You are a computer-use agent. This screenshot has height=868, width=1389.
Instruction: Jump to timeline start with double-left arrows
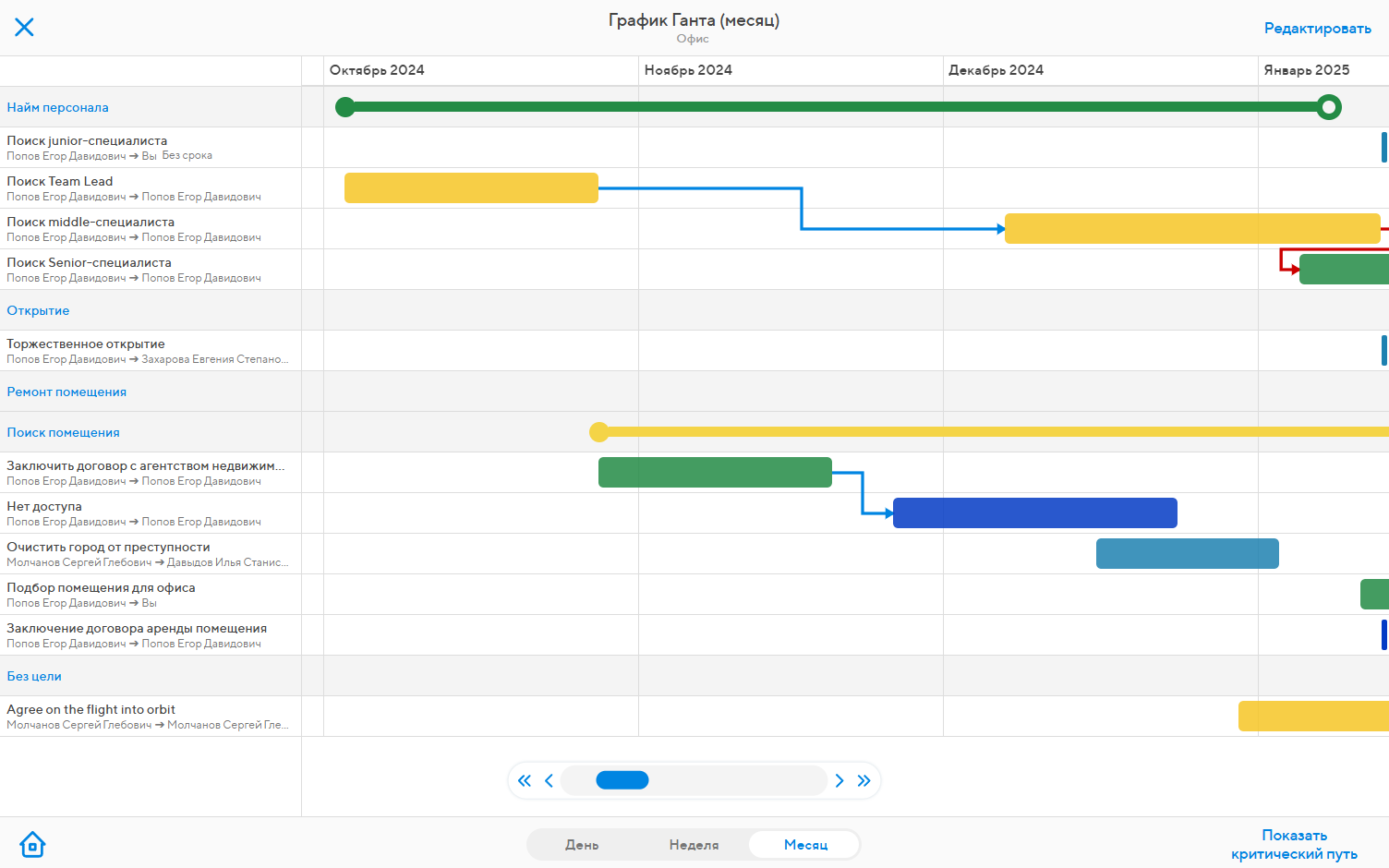pyautogui.click(x=525, y=781)
